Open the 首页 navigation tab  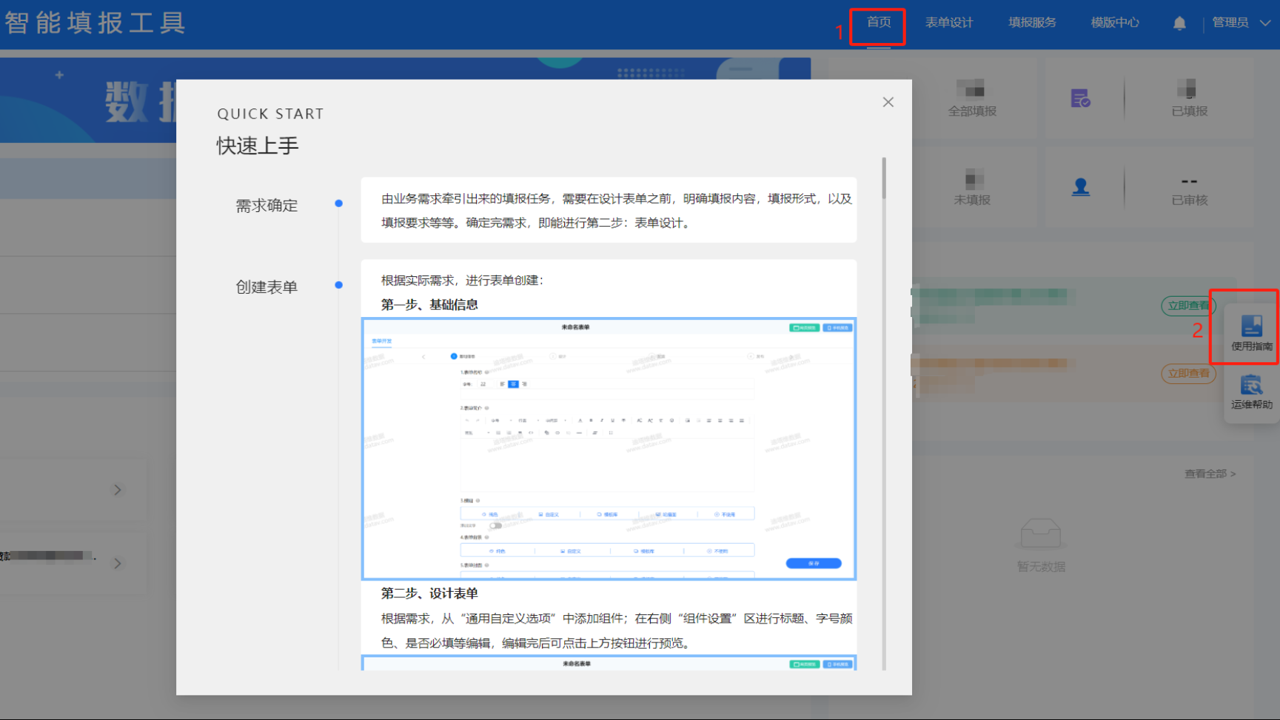879,22
